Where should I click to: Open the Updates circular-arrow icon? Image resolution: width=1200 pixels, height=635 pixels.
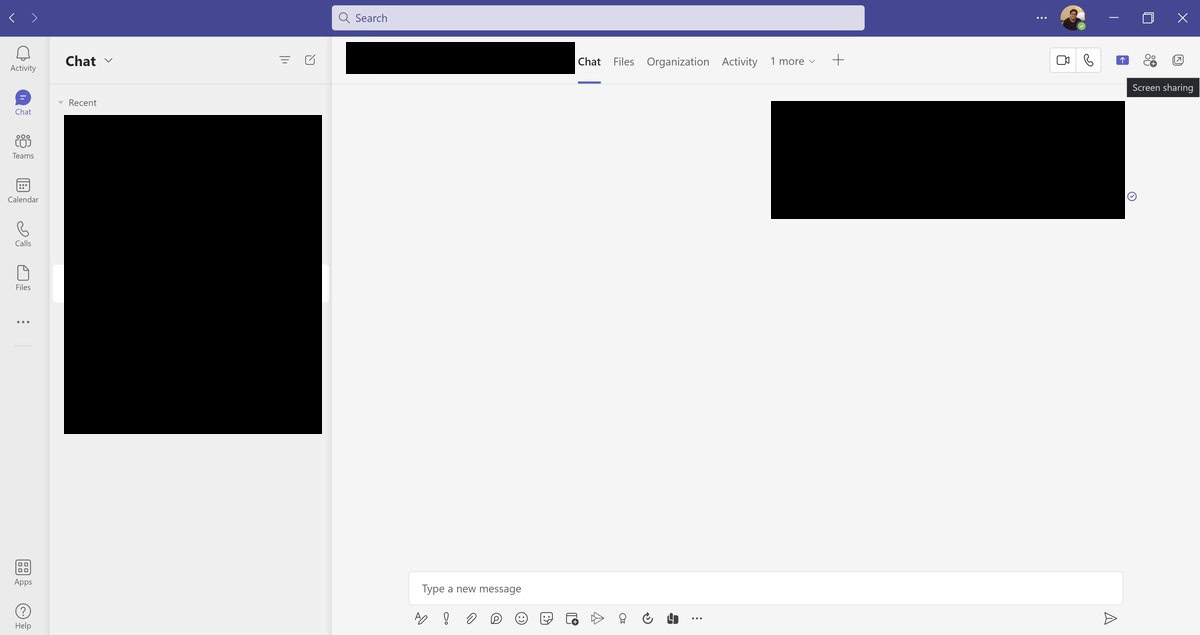pos(647,618)
